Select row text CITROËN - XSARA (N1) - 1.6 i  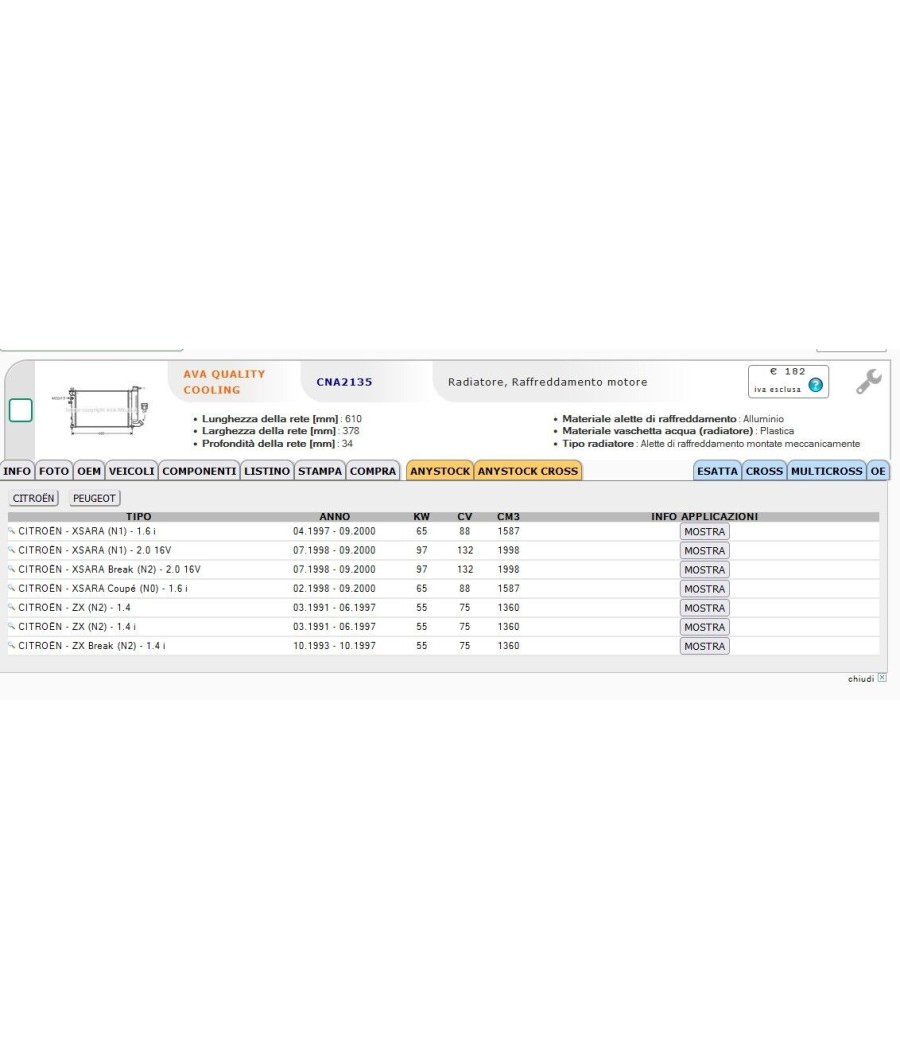pos(87,531)
